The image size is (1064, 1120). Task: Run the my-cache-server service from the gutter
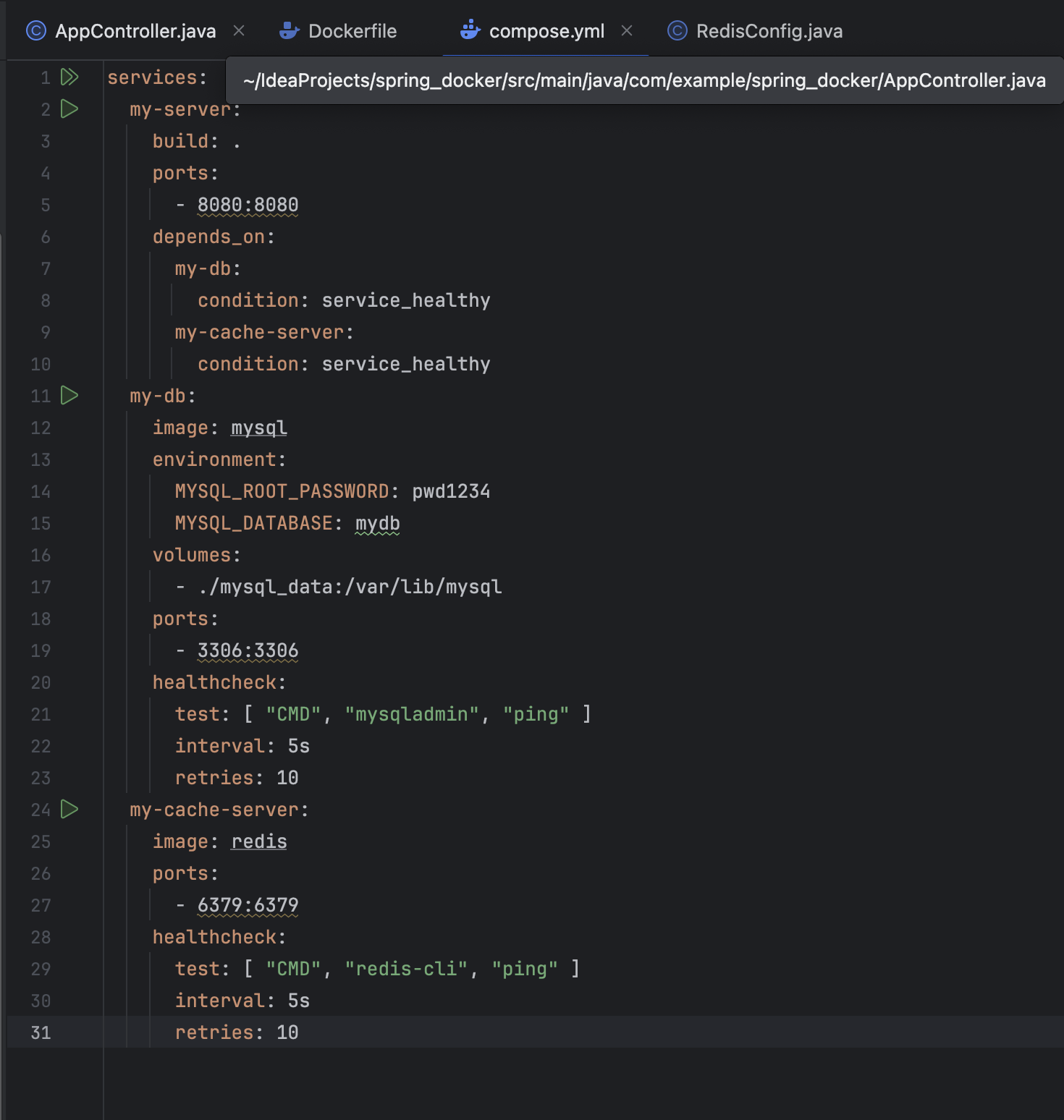(x=69, y=810)
